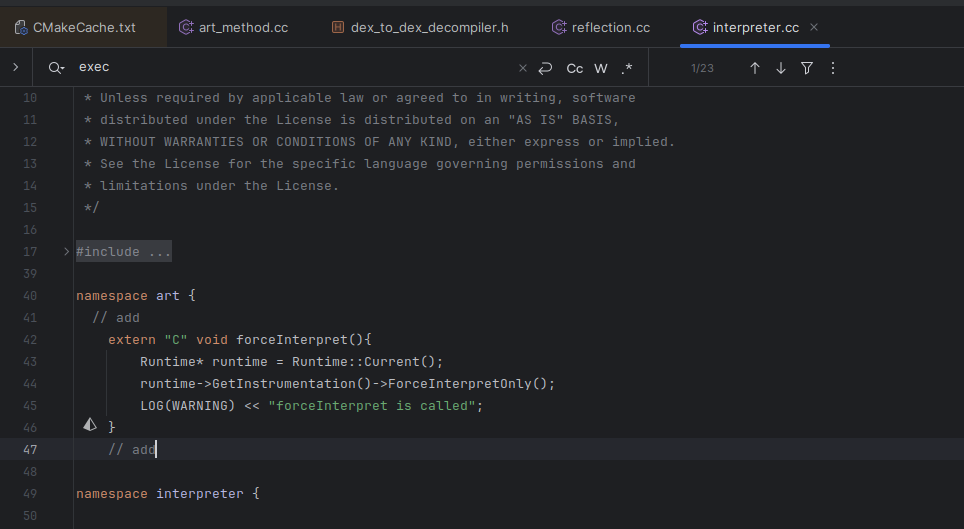
Task: Toggle match case (Cc) in search
Action: [575, 68]
